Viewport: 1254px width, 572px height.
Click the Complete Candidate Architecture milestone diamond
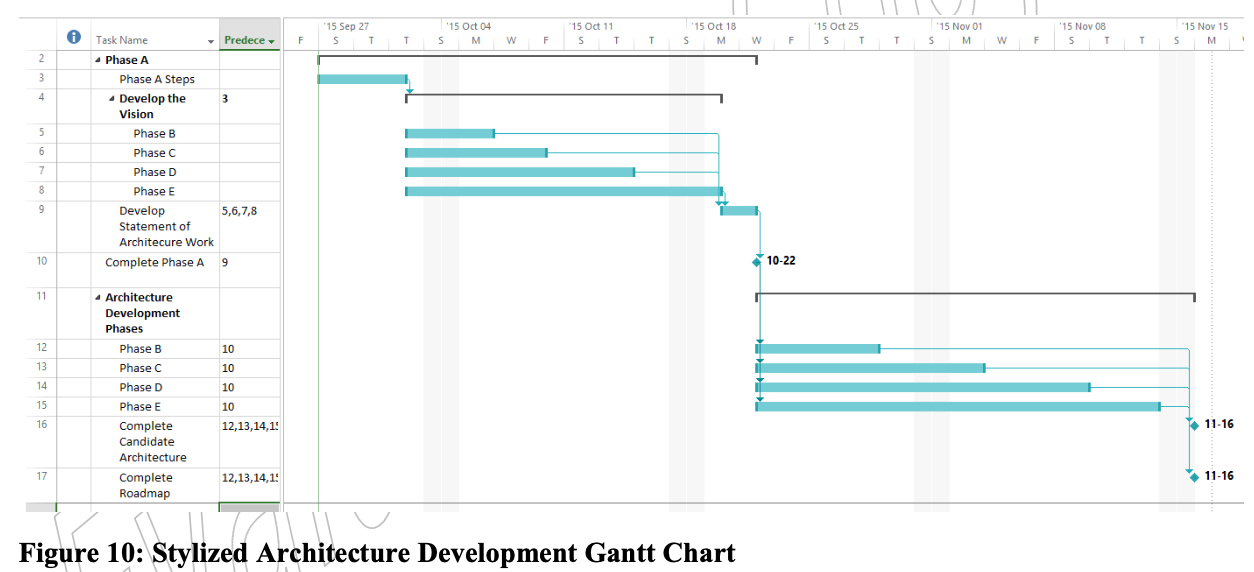1194,425
